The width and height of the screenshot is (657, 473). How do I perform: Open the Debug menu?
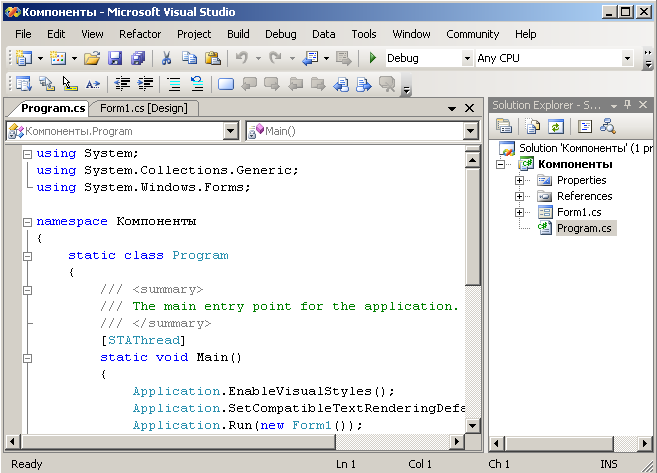(x=280, y=34)
